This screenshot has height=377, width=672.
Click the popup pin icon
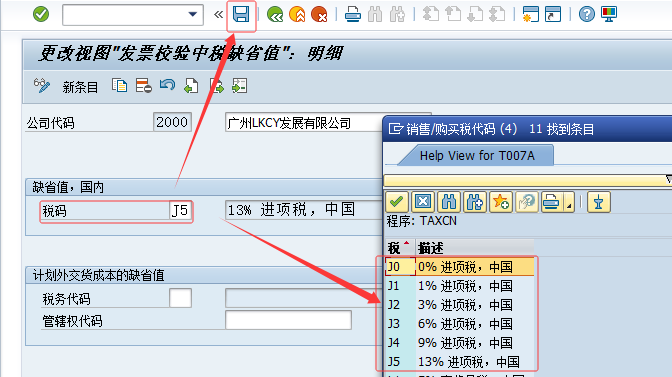pyautogui.click(x=599, y=202)
